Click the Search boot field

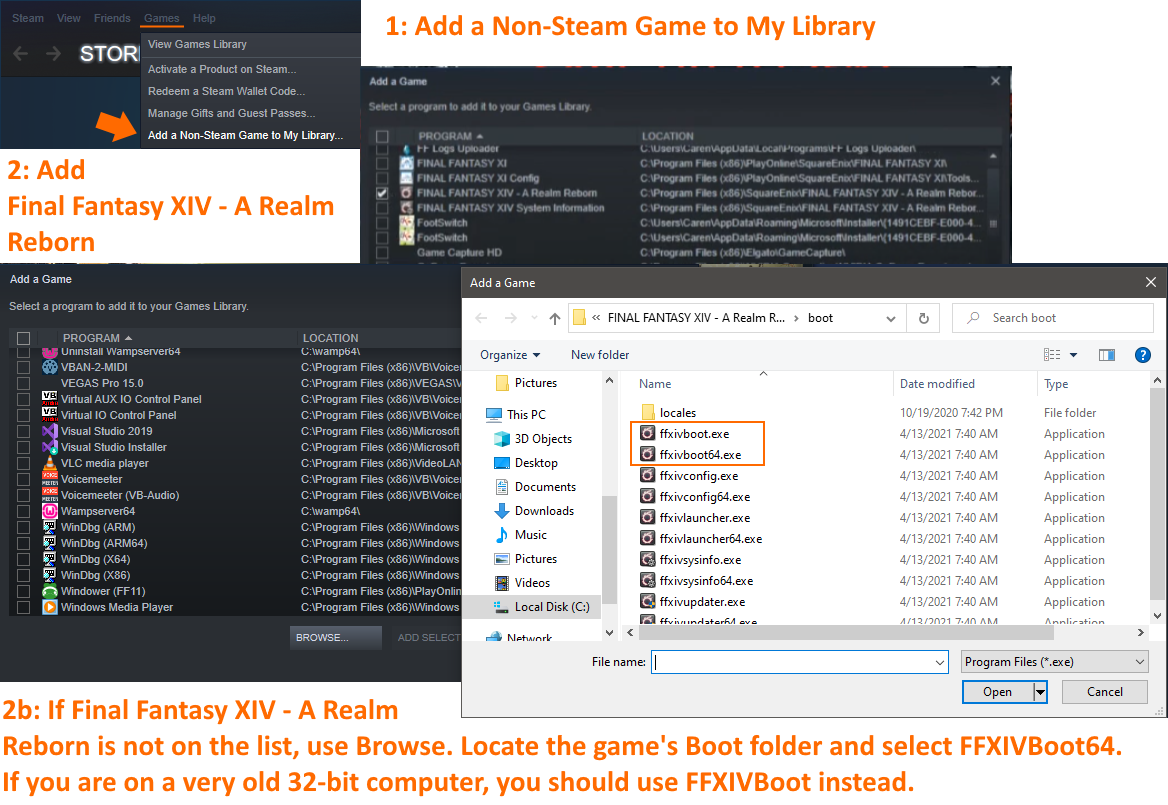point(1053,318)
